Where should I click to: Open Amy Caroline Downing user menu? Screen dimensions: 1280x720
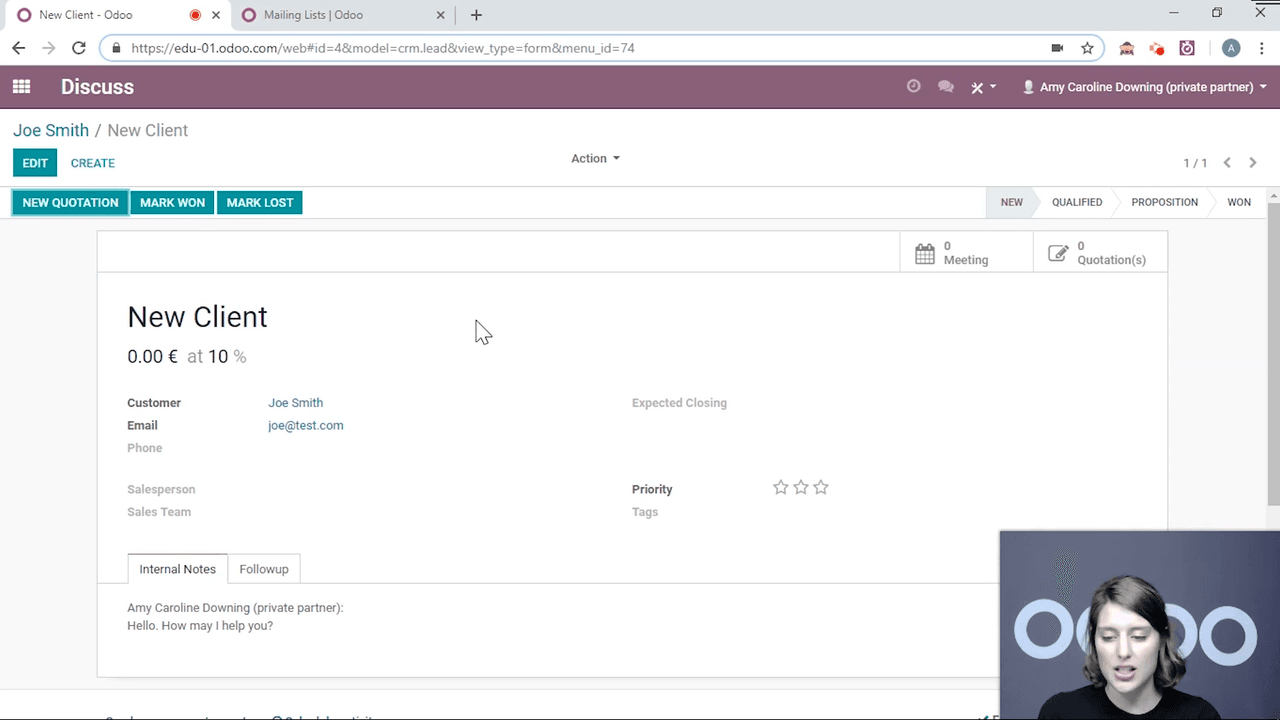(x=1144, y=87)
